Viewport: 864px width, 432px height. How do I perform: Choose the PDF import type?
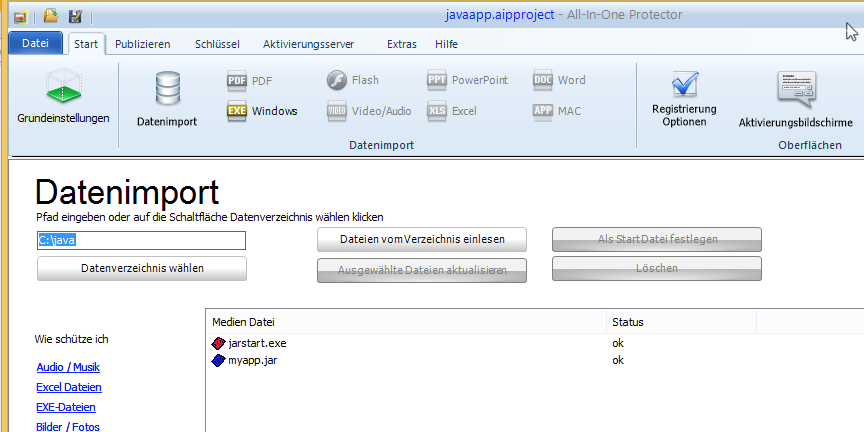click(250, 80)
